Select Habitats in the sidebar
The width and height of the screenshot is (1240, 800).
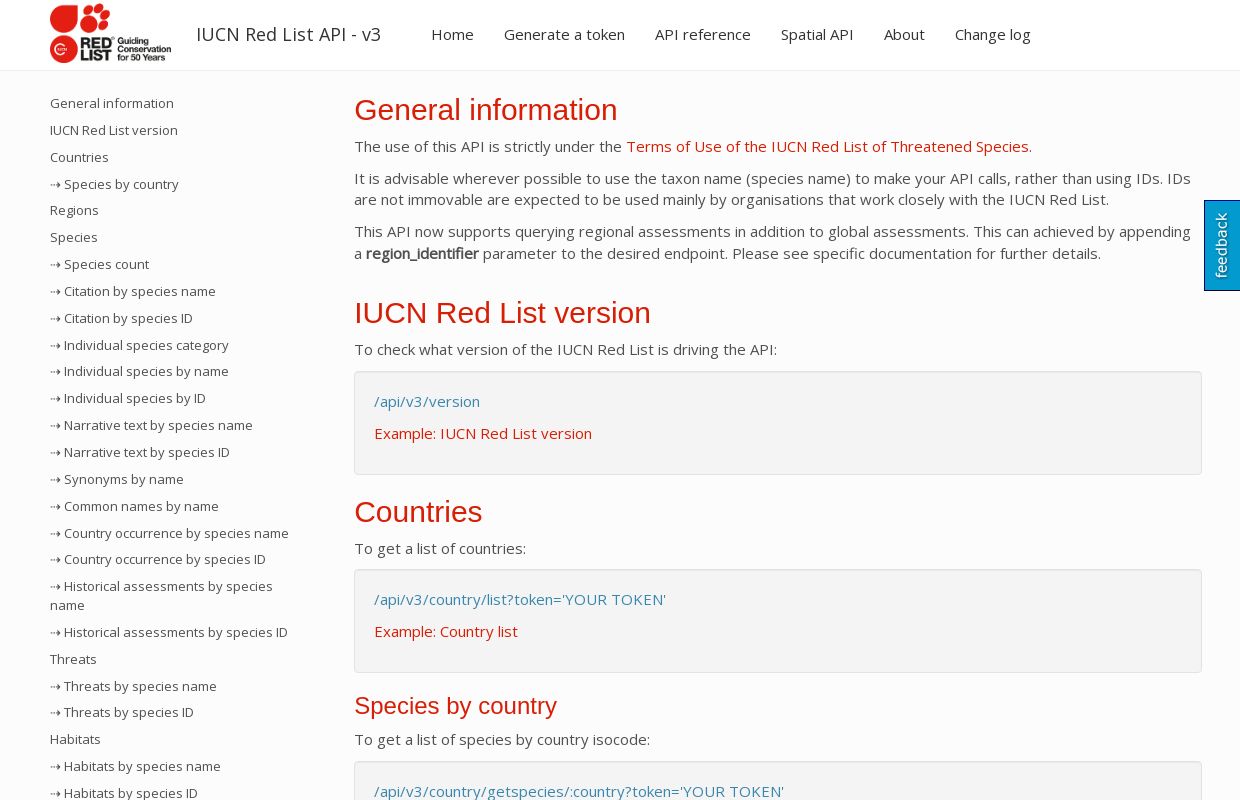point(75,739)
